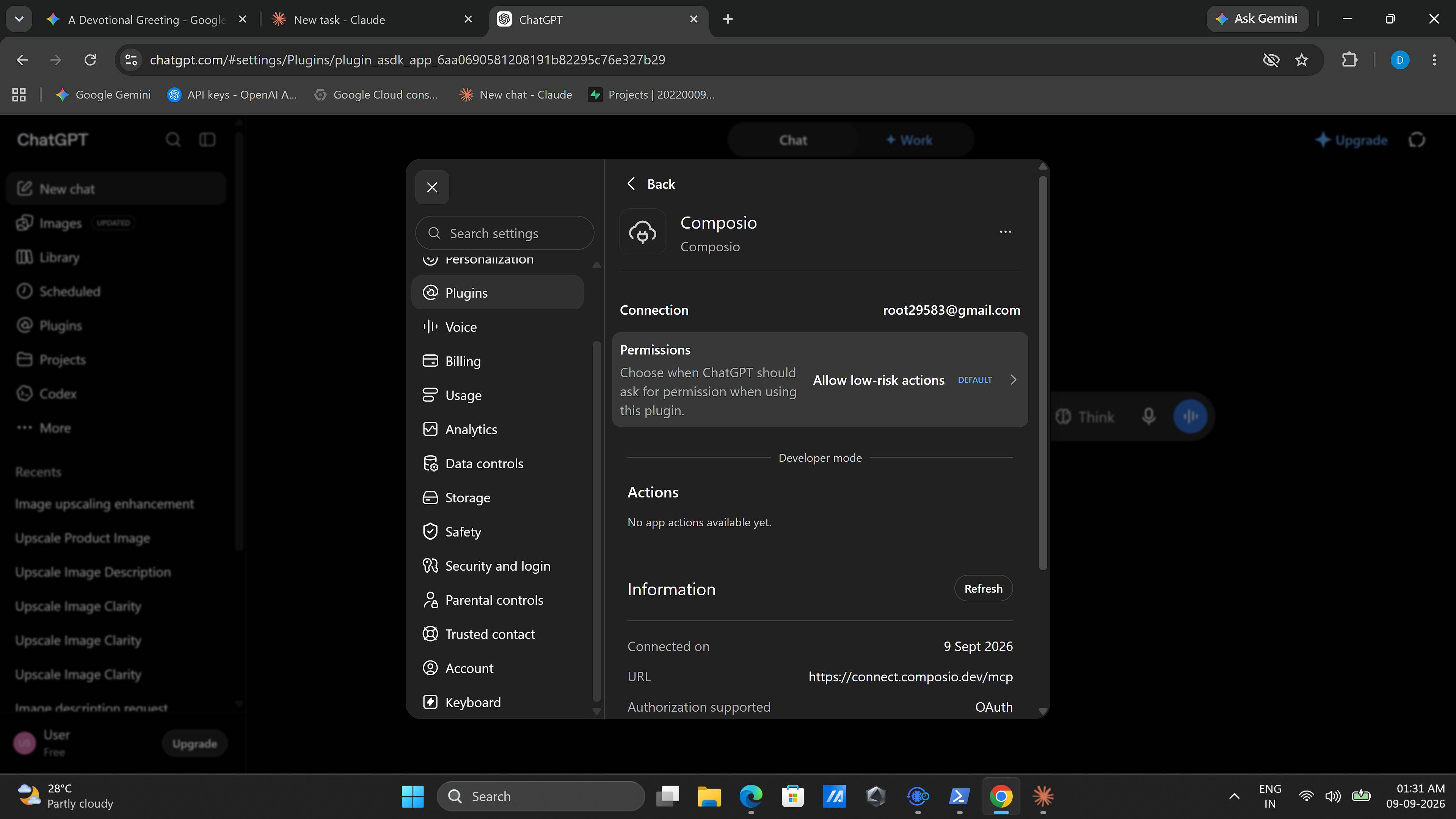Open Trusted contact settings
This screenshot has width=1456, height=819.
497,634
